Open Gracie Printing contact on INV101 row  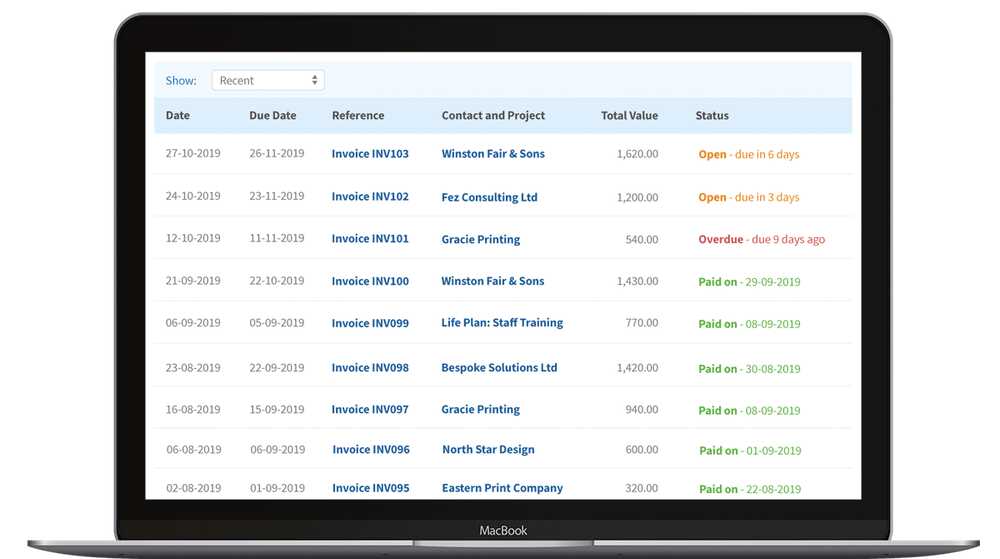tap(480, 239)
